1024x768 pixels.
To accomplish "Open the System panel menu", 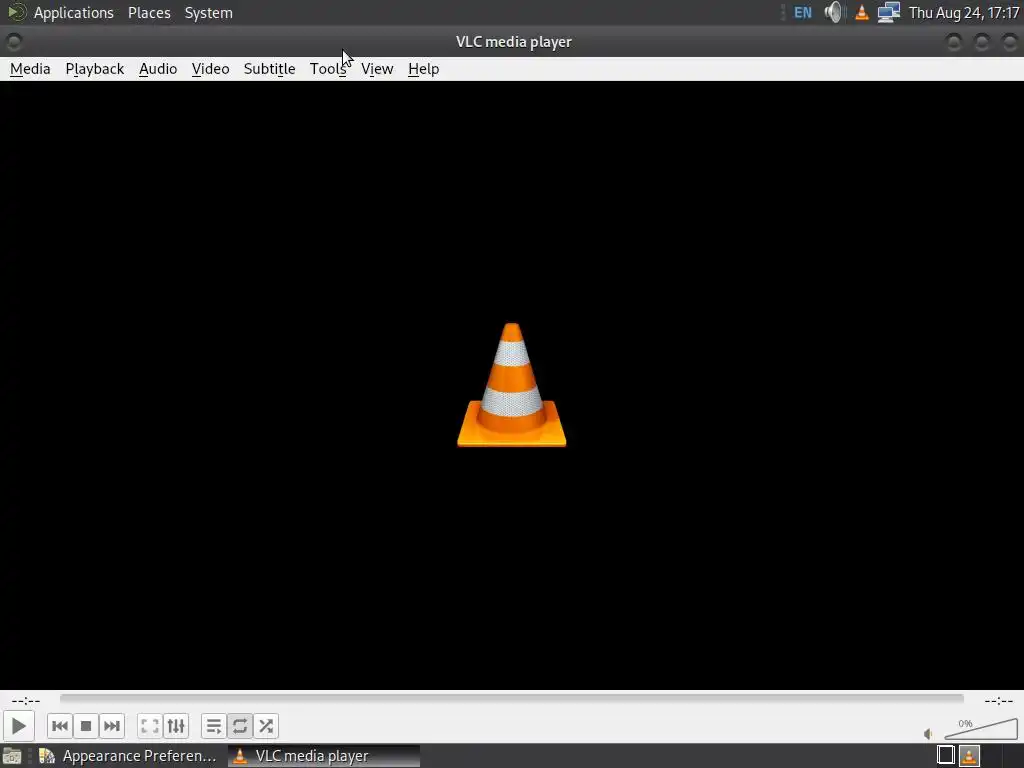I will [x=208, y=12].
